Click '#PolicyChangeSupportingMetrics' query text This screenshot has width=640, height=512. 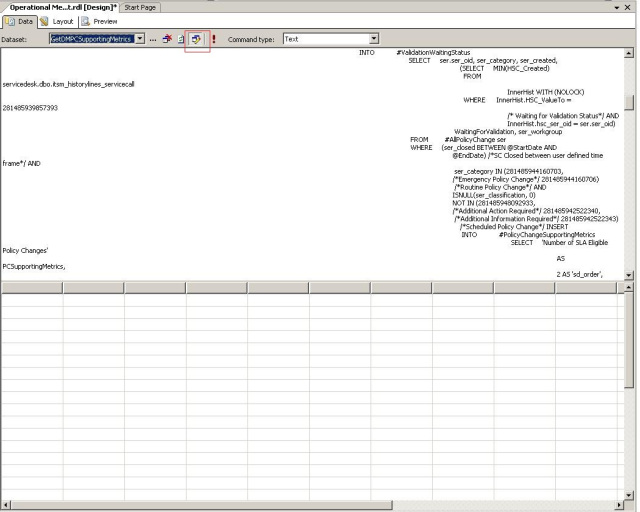point(547,234)
